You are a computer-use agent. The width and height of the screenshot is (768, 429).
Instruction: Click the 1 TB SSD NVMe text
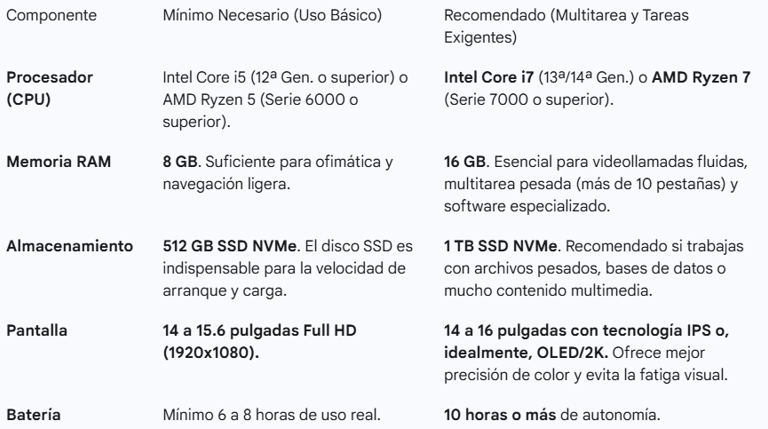pyautogui.click(x=501, y=246)
